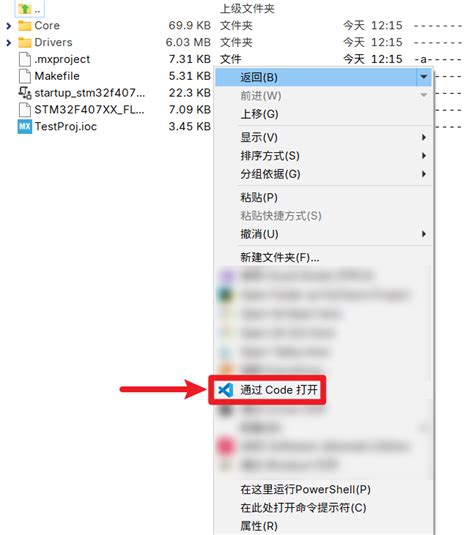Expand the Drivers folder tree arrow

tap(9, 43)
